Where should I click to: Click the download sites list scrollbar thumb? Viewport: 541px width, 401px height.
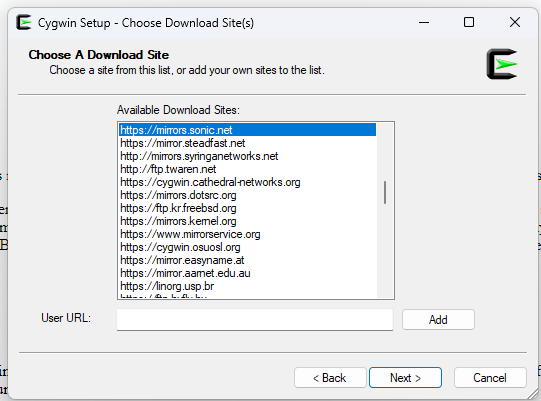385,192
